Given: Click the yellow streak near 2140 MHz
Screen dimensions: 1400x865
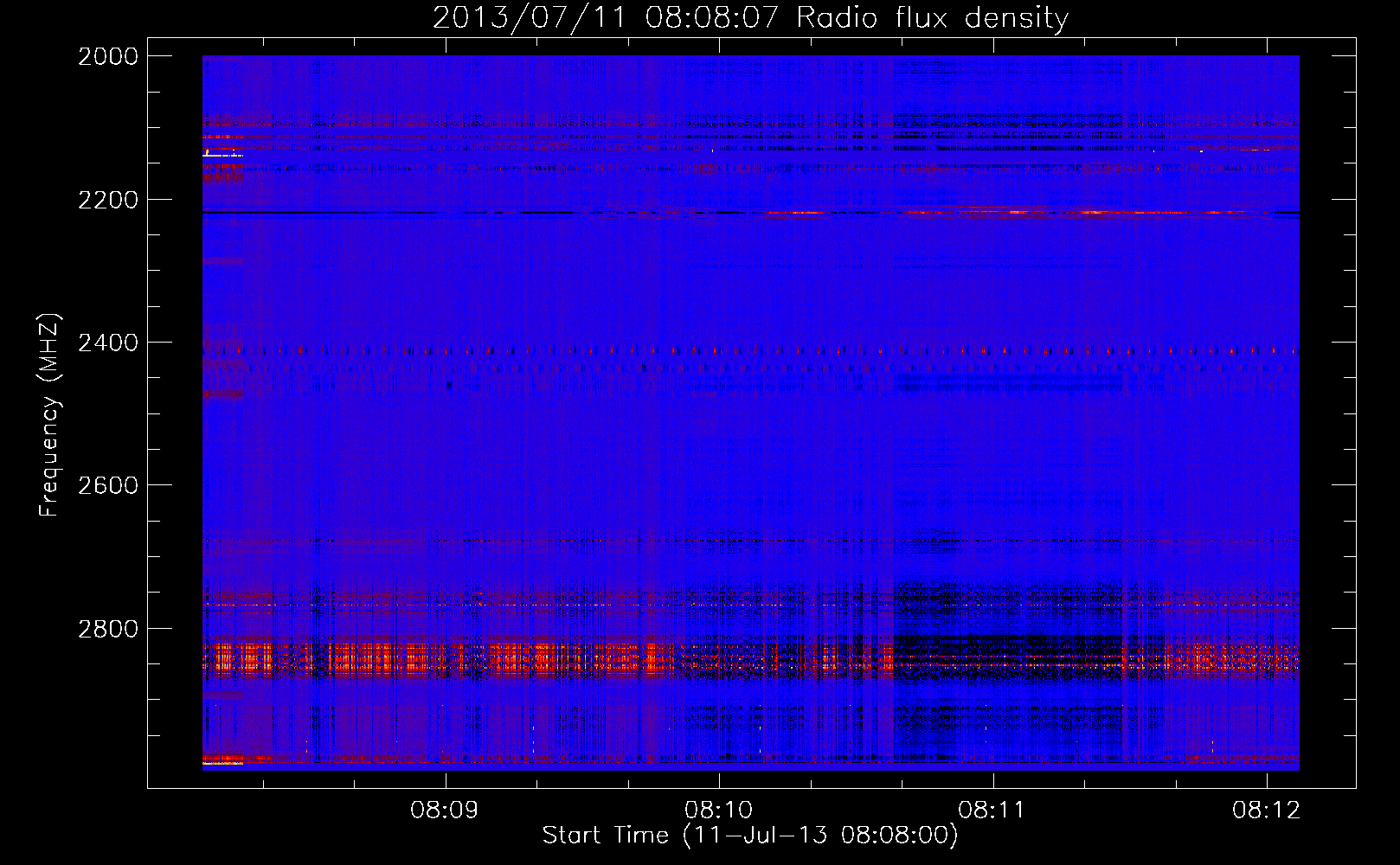Looking at the screenshot, I should [221, 155].
